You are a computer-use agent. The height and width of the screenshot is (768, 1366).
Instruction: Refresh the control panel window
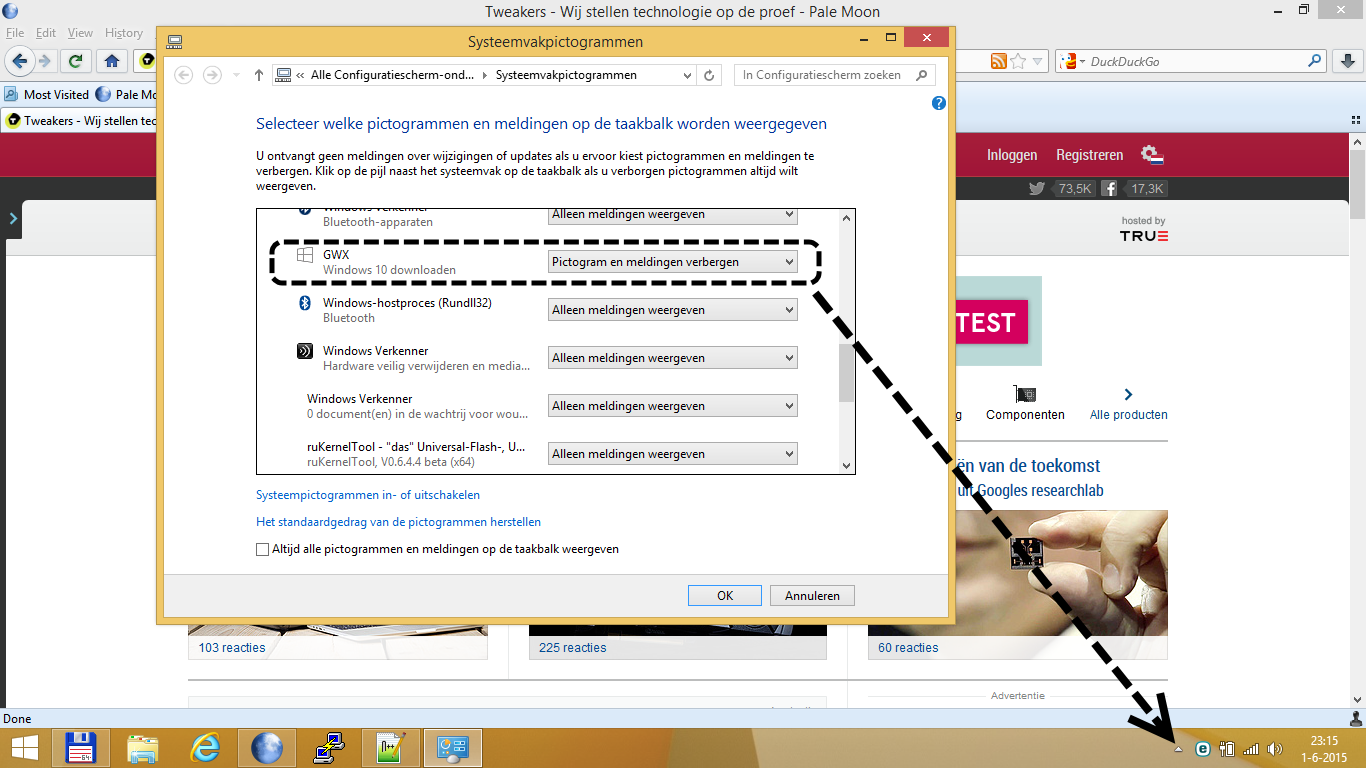coord(710,75)
